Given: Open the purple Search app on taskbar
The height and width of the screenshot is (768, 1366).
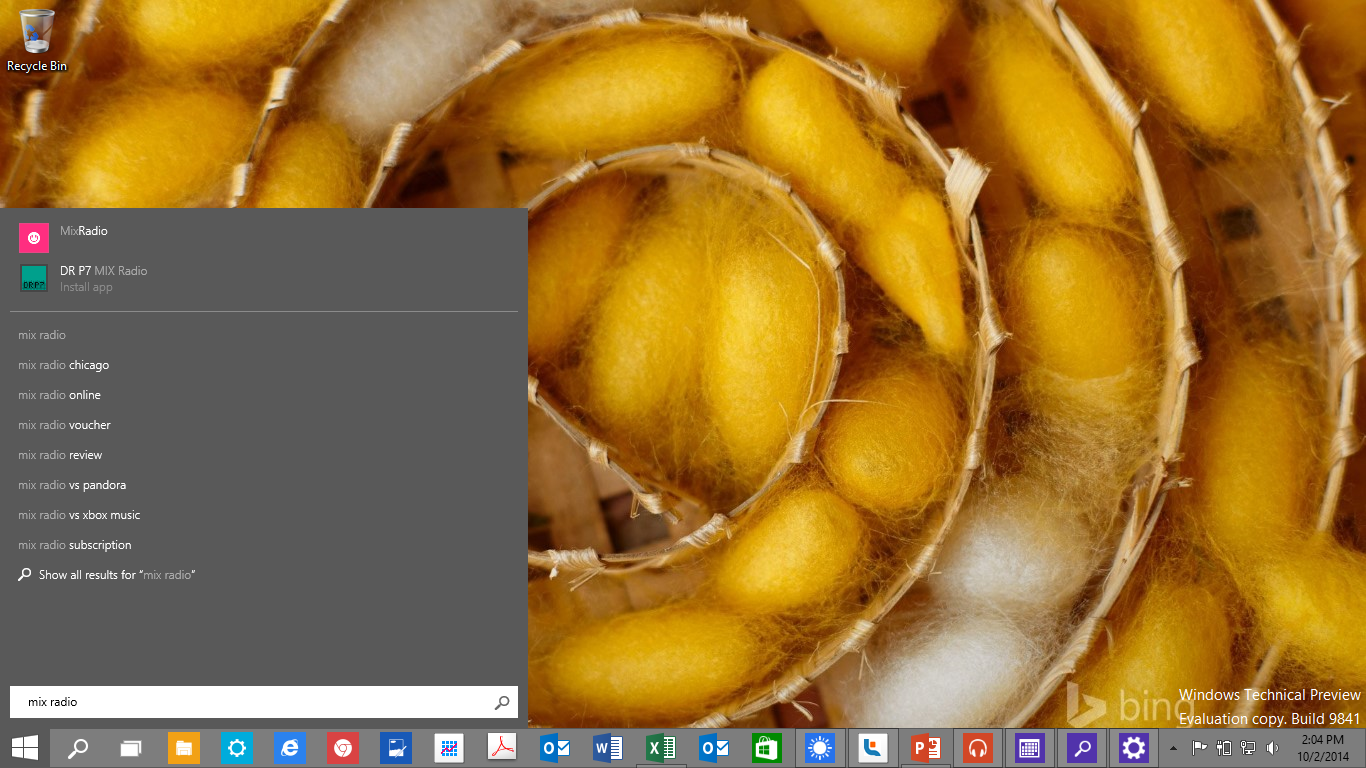Looking at the screenshot, I should point(1082,748).
